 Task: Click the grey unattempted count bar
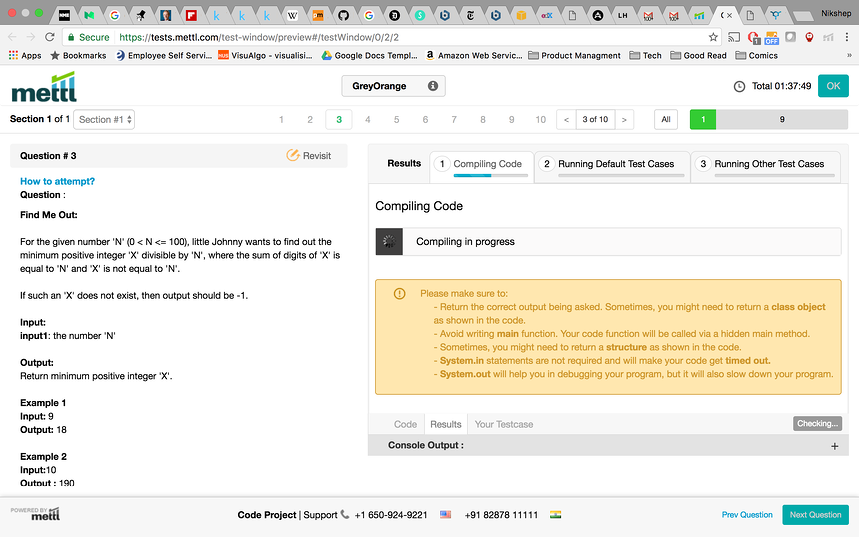[782, 119]
